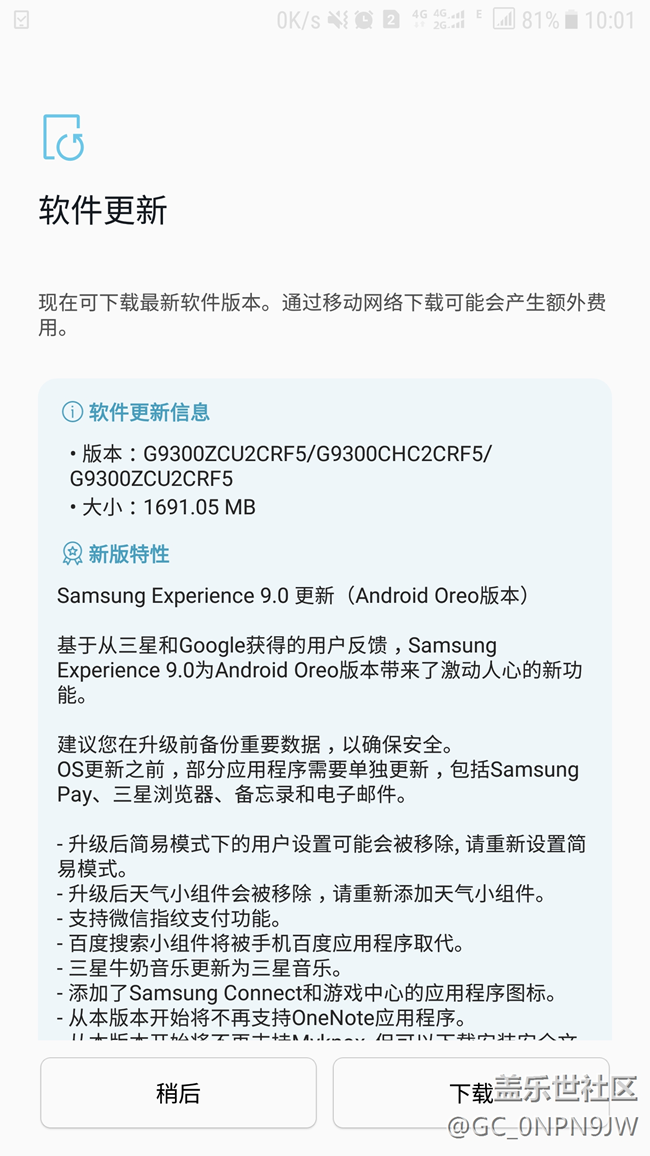Tap the 10:01 clock in status bar
Screen dimensions: 650x1156
tap(609, 20)
